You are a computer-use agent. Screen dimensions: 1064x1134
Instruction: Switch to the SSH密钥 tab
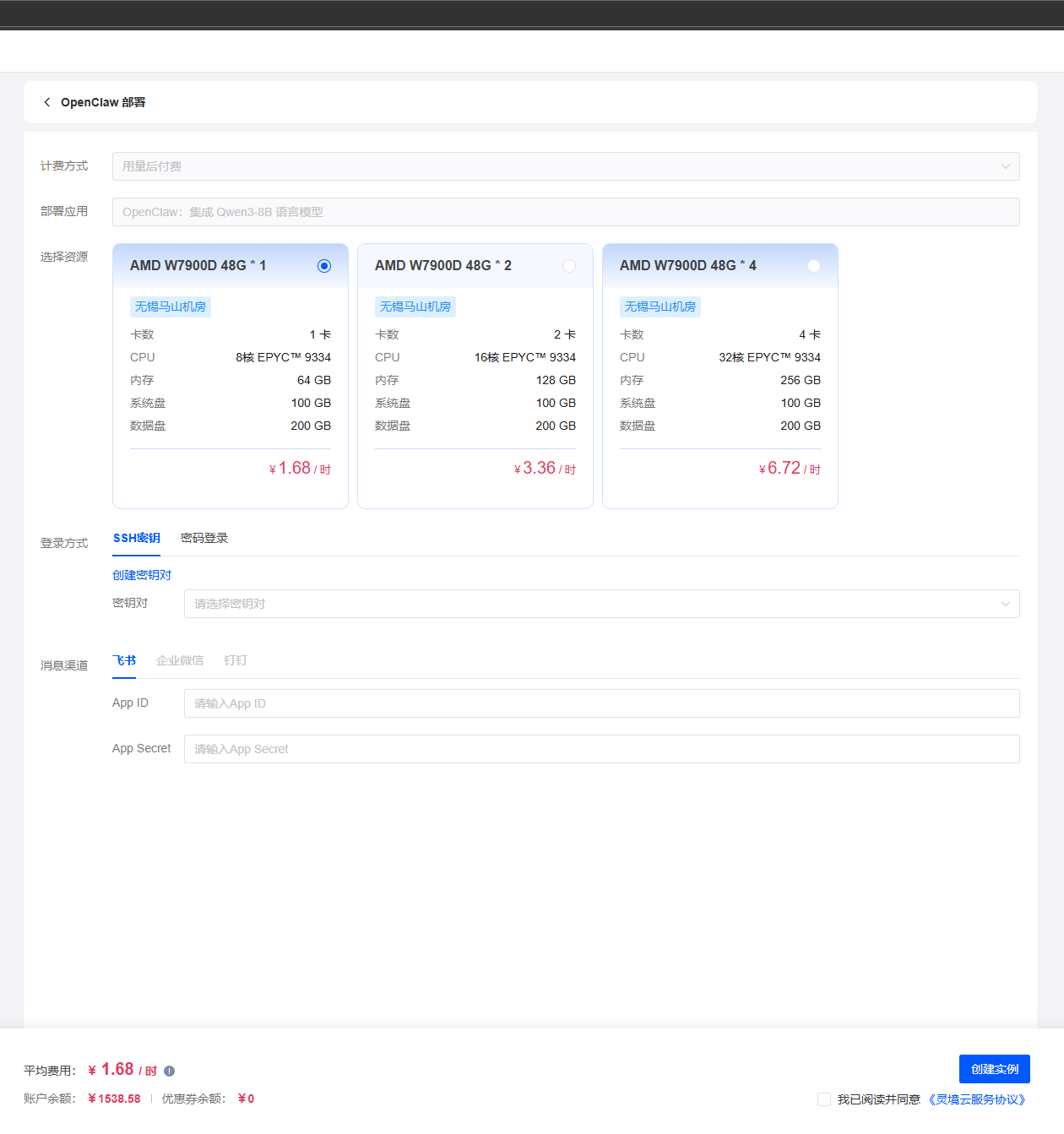(137, 538)
